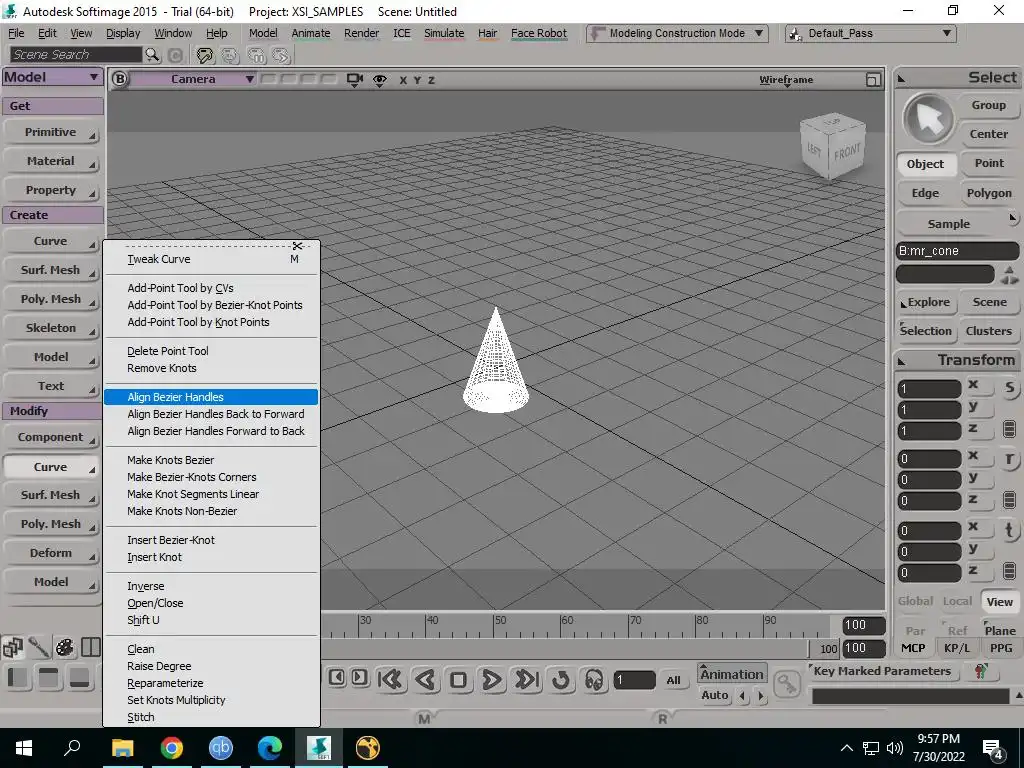Click the timeline ruler at frame 80
The height and width of the screenshot is (768, 1024).
click(x=701, y=625)
